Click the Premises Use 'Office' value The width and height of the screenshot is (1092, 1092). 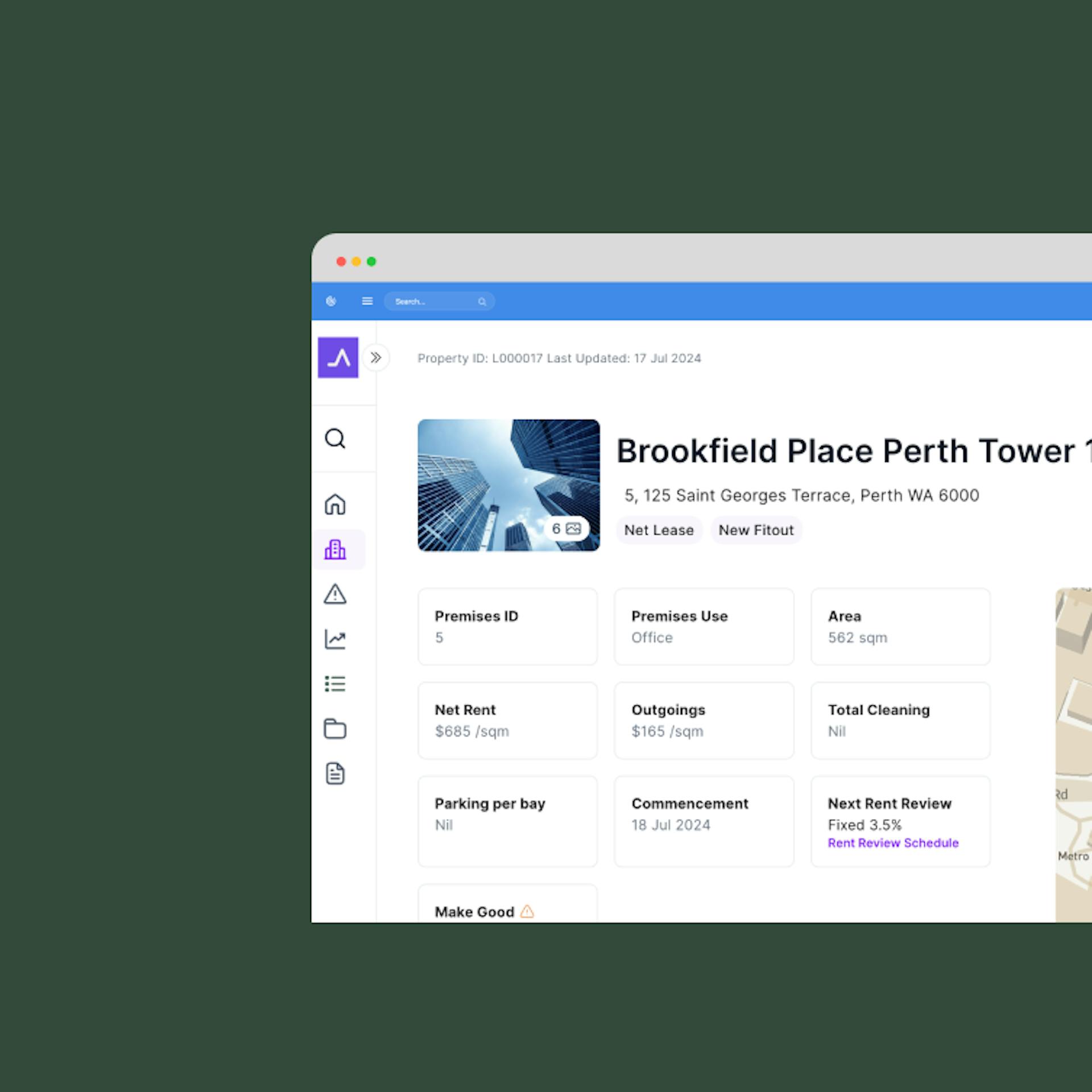[x=652, y=638]
